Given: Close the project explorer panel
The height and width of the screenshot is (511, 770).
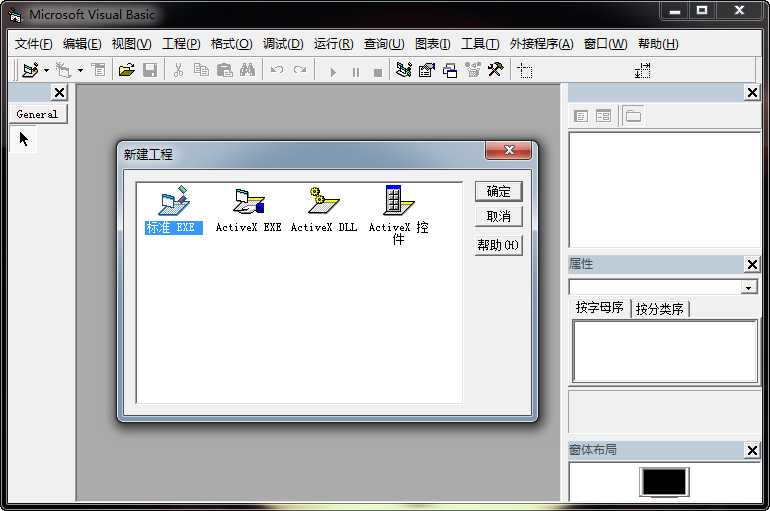Looking at the screenshot, I should [x=752, y=92].
